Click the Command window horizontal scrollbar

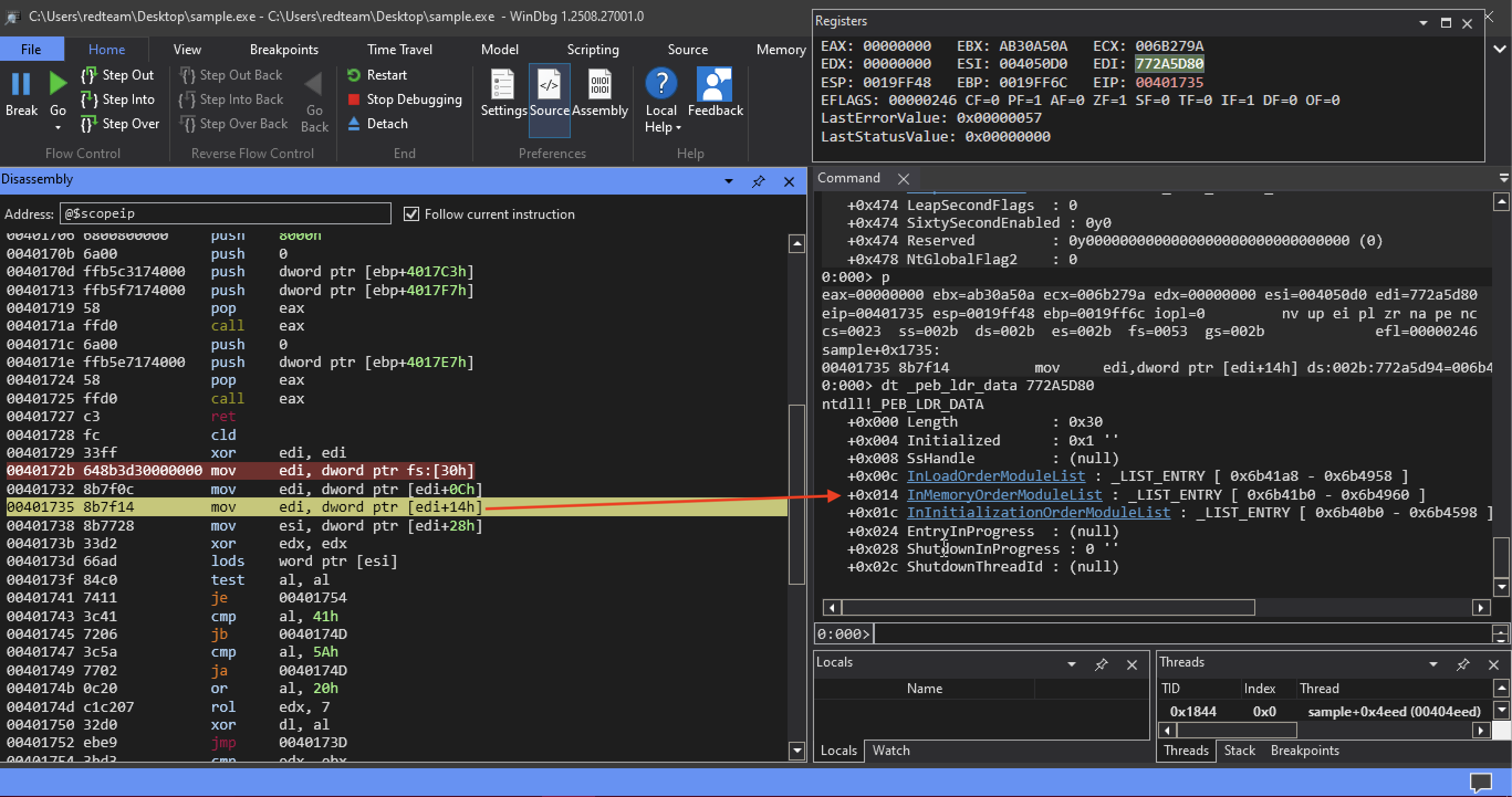[x=1047, y=607]
